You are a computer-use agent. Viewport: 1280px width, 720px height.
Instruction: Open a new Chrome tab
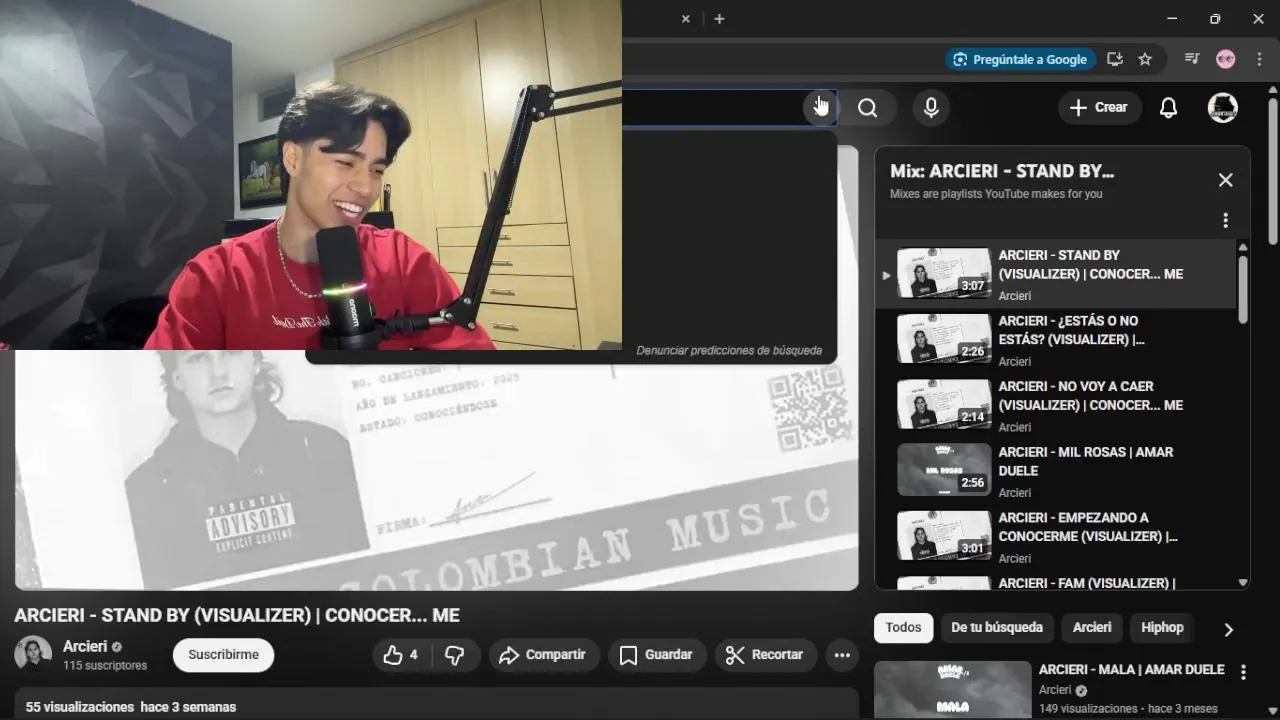(719, 19)
